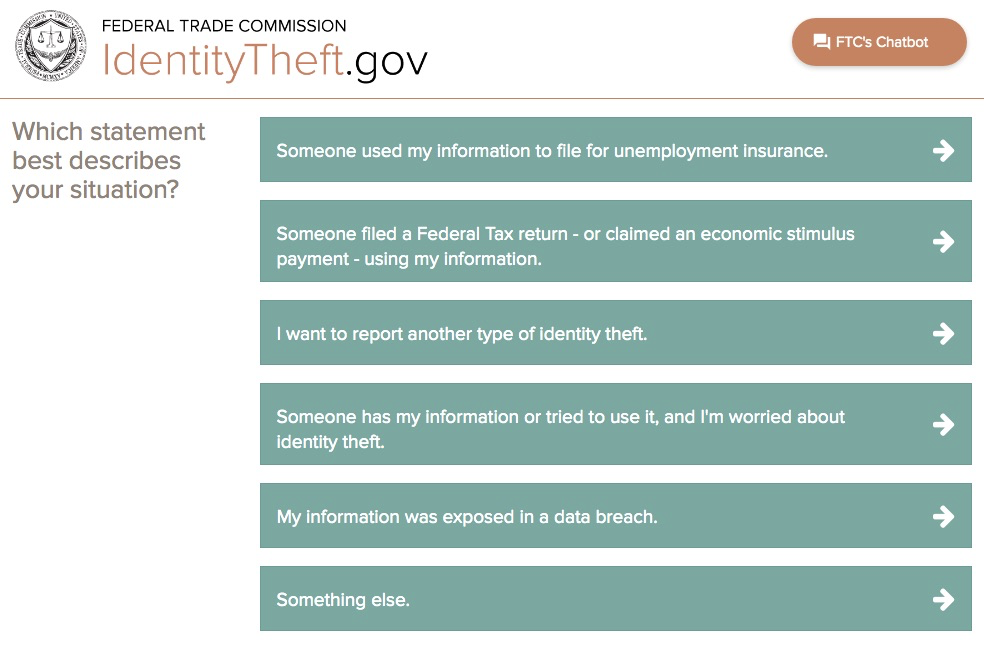Click the arrow on worried about identity theft option
This screenshot has height=647, width=984.
943,424
